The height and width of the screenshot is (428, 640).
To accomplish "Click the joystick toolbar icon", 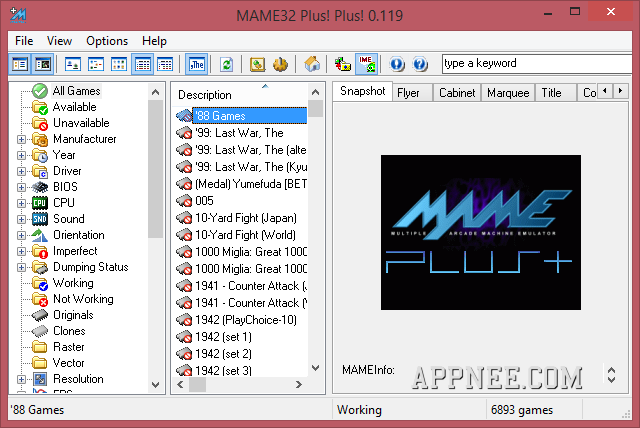I will point(280,64).
